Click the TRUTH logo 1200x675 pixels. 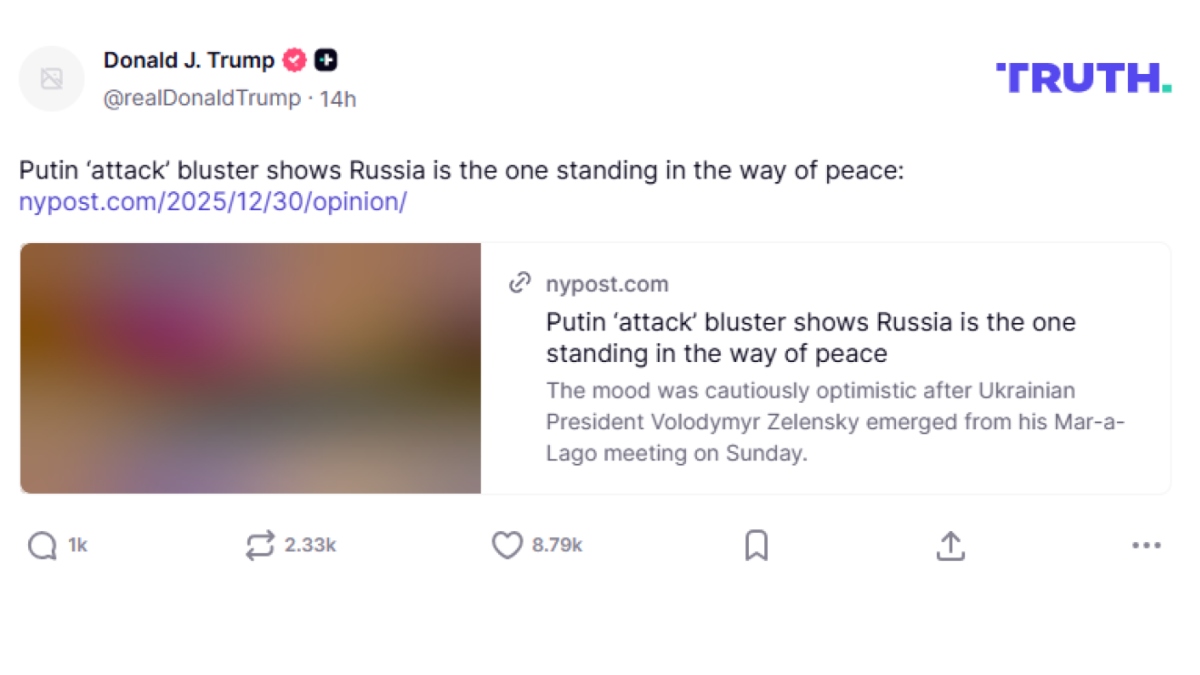[x=1083, y=78]
